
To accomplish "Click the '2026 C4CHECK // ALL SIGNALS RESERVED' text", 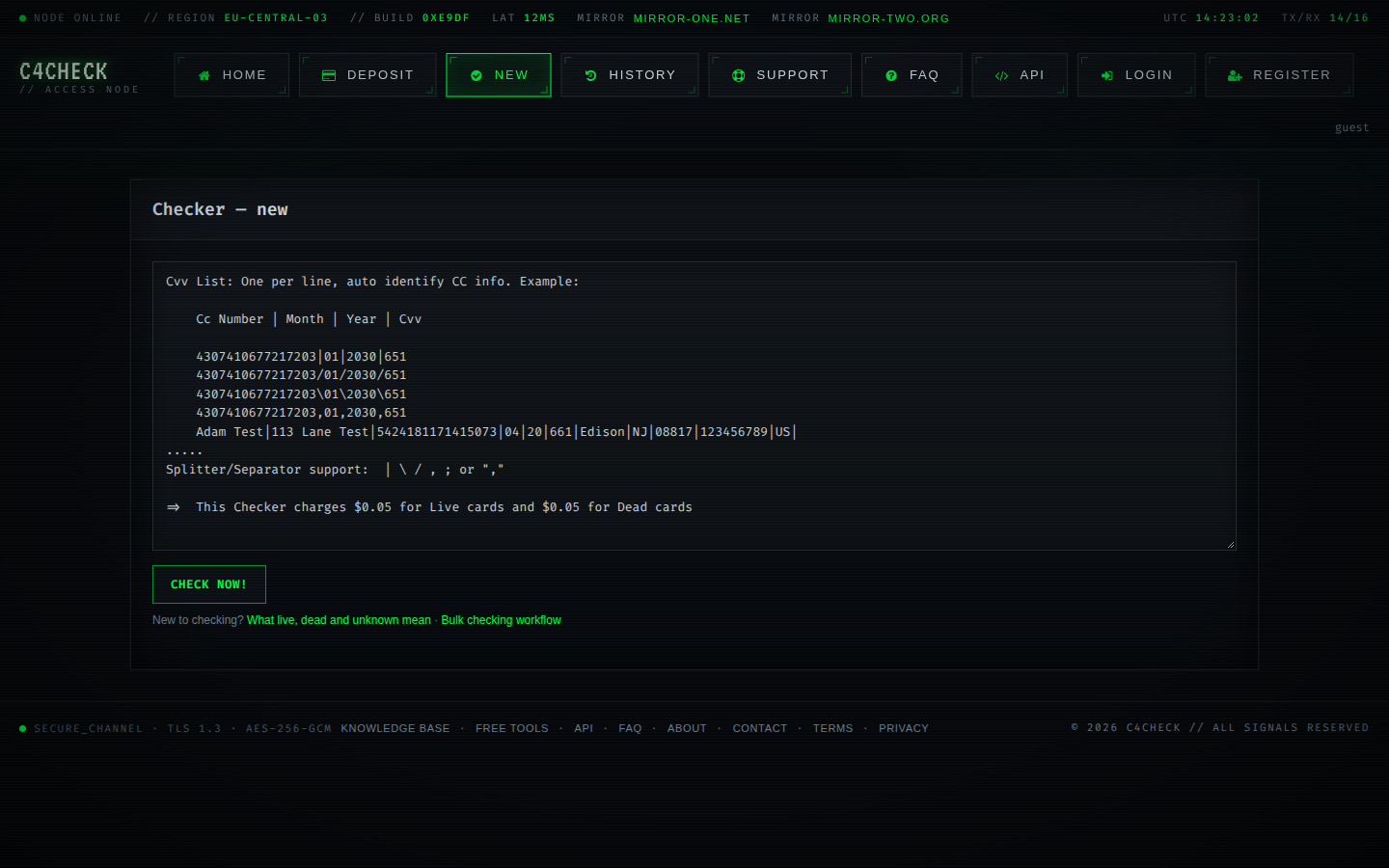I will pyautogui.click(x=1220, y=728).
